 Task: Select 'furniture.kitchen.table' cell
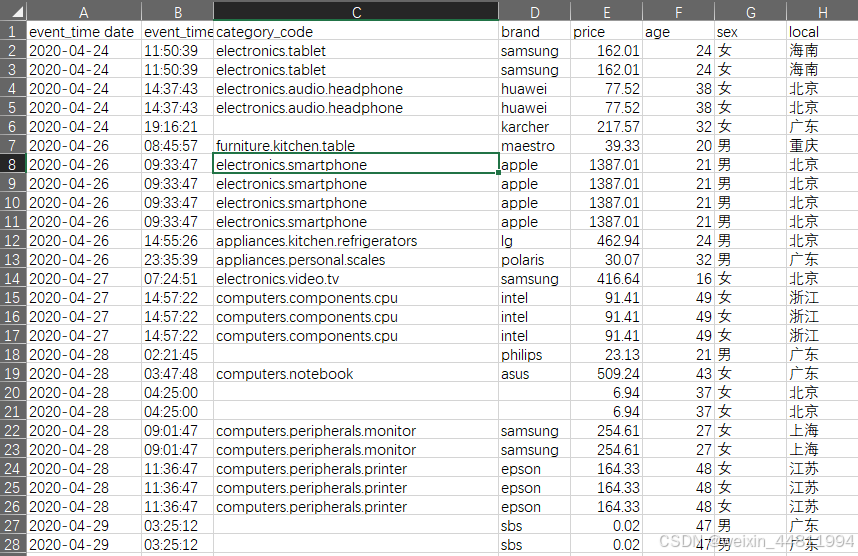coord(356,146)
